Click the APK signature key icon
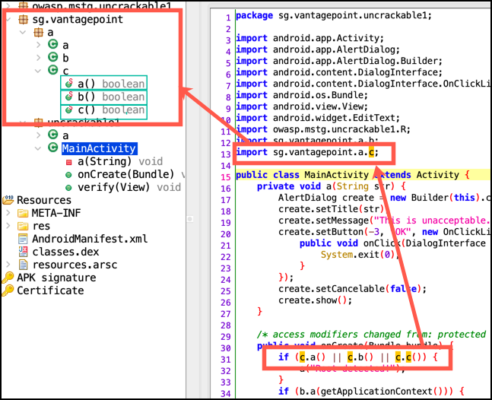 8,277
